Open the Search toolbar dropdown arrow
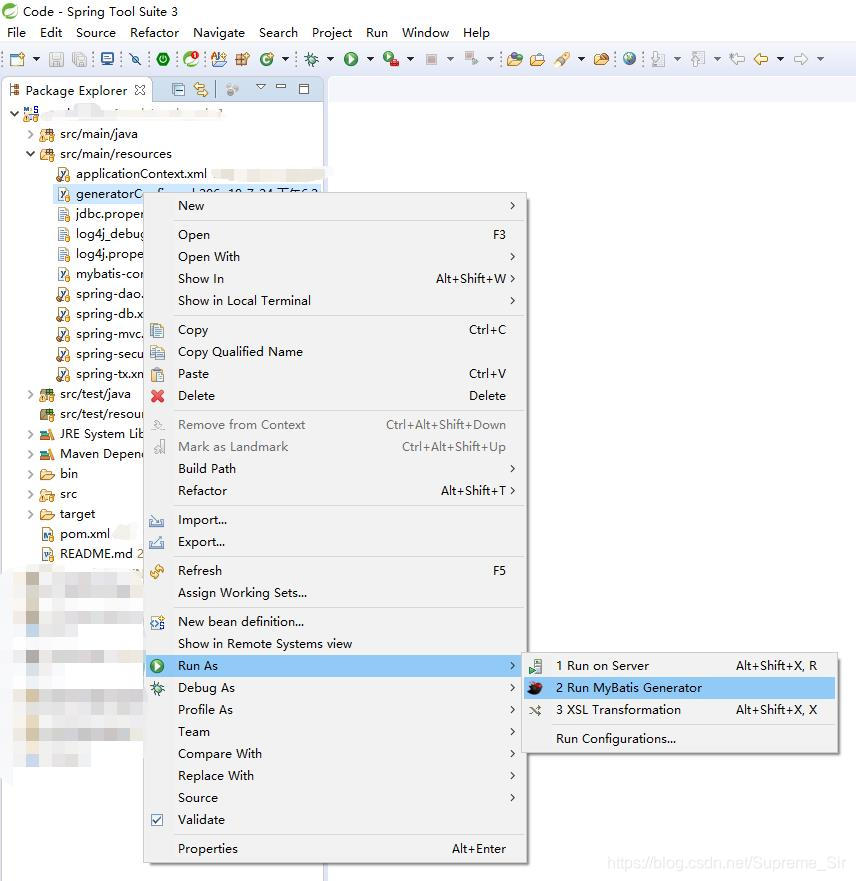This screenshot has width=856, height=881. tap(581, 59)
